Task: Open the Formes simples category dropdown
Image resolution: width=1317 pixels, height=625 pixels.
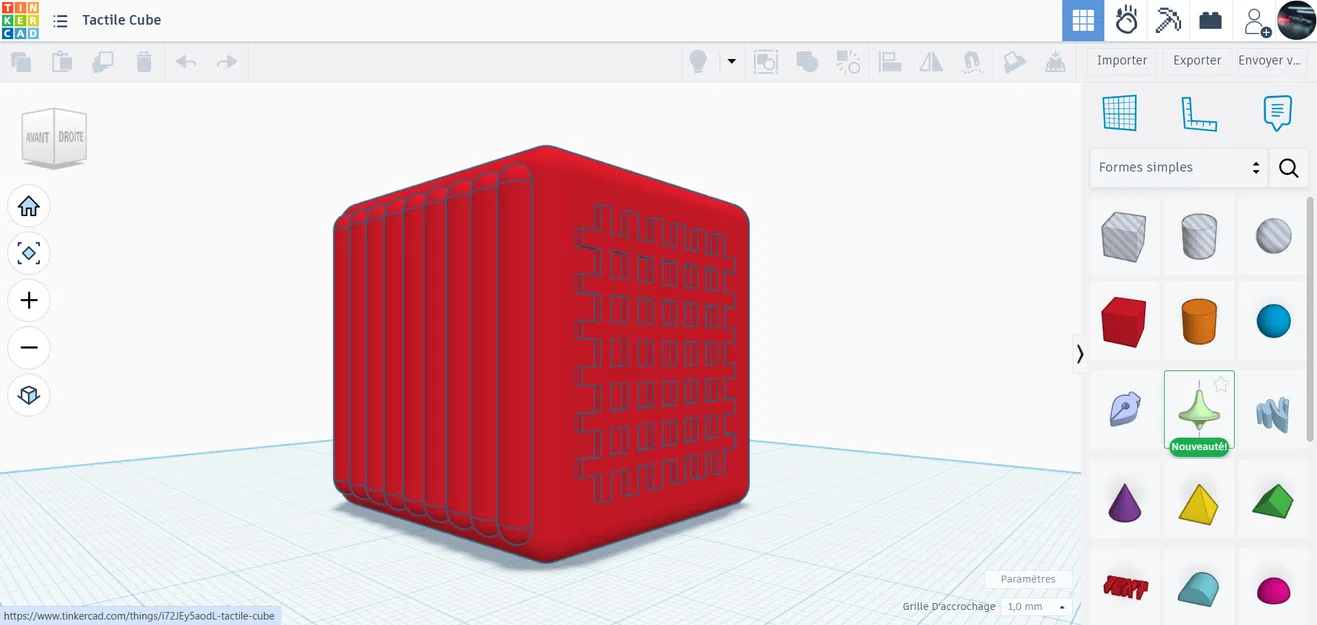Action: (1177, 167)
